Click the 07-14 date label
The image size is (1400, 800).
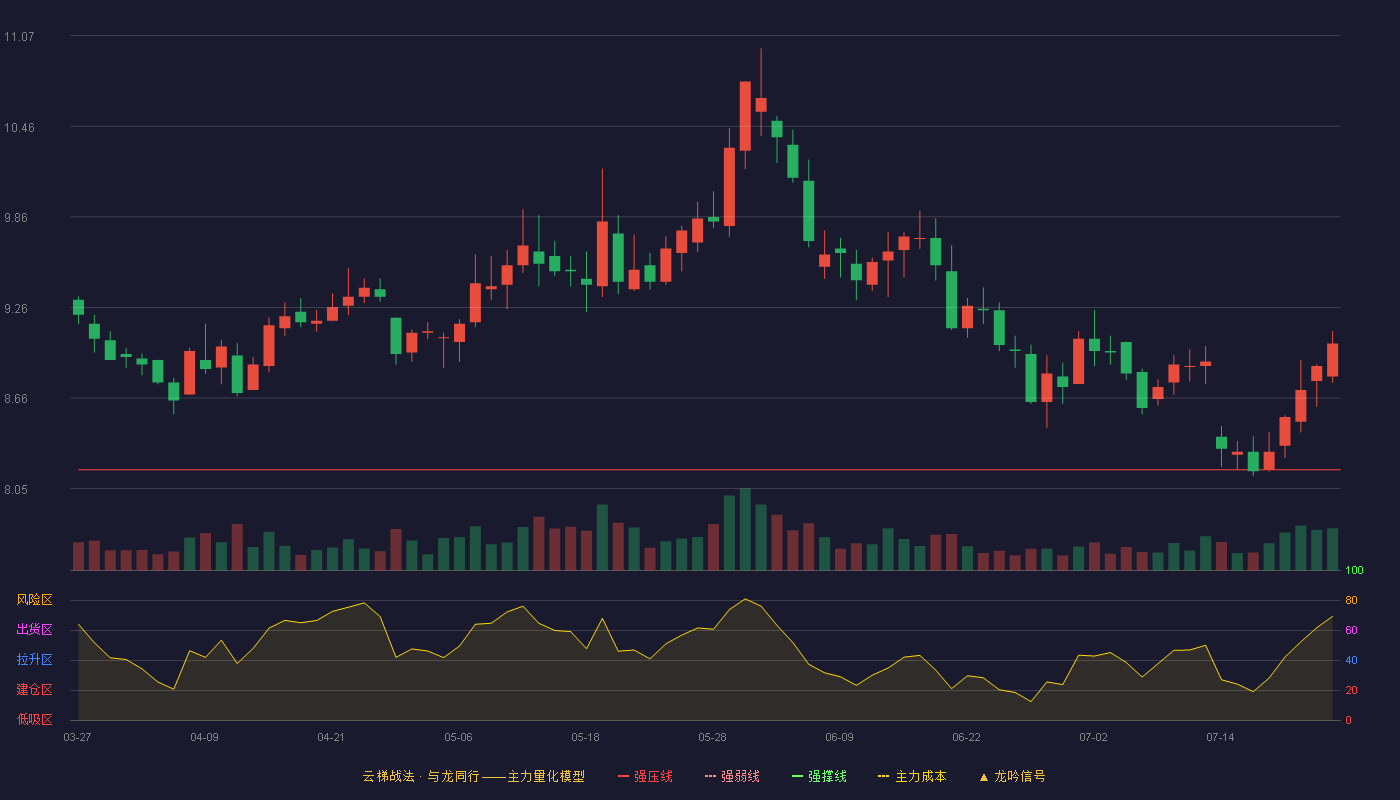(x=1220, y=737)
